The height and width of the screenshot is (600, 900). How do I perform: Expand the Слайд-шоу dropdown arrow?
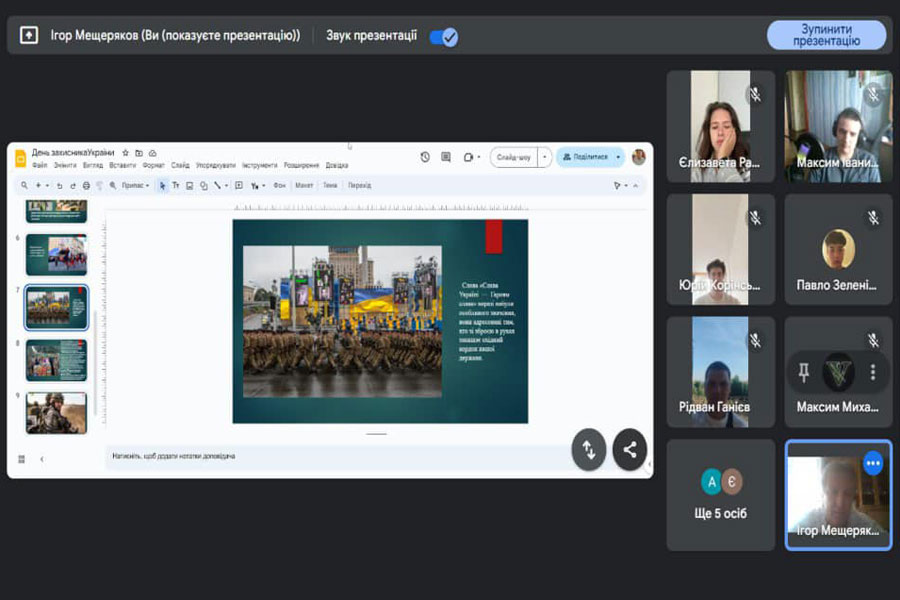click(x=544, y=157)
